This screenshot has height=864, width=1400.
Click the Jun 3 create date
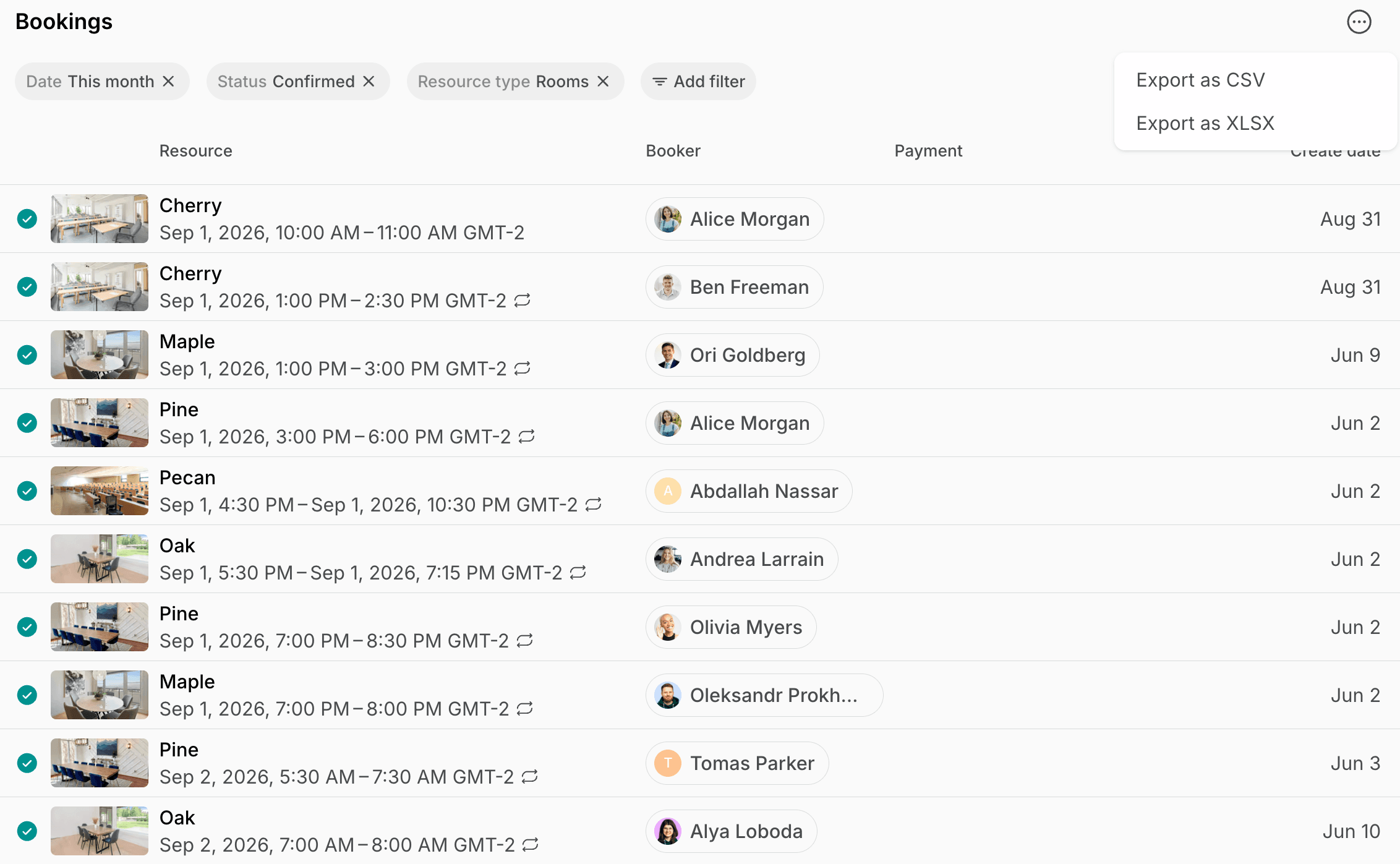[x=1355, y=763]
